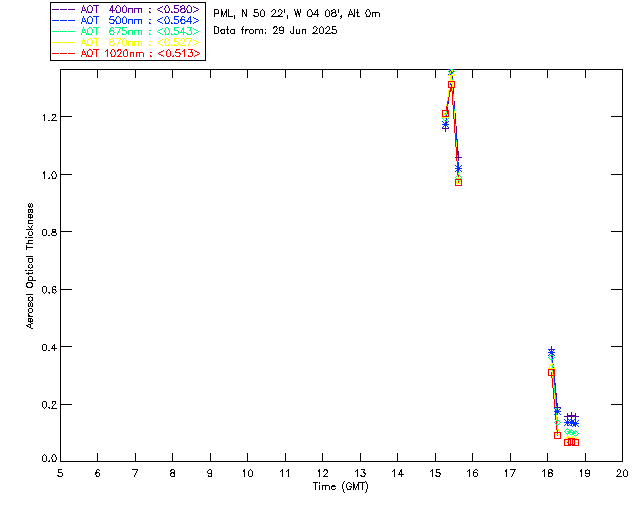Click the AOT 400nm legend entry
Viewport: 640px width, 512px height.
point(127,9)
